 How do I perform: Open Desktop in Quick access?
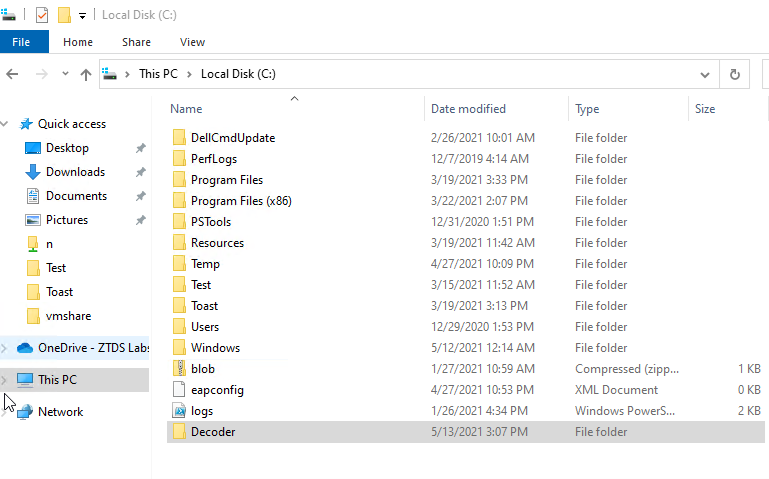click(67, 148)
